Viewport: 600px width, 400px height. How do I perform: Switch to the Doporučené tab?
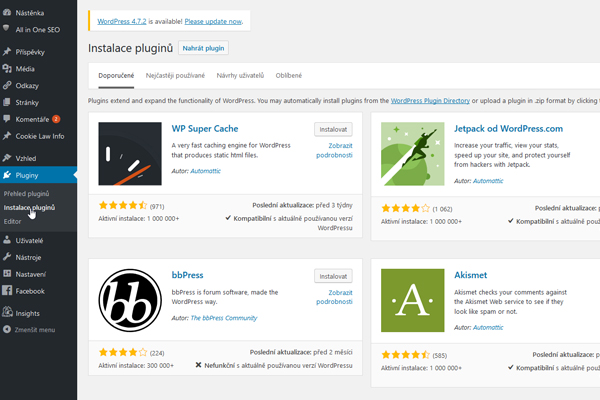click(x=116, y=75)
